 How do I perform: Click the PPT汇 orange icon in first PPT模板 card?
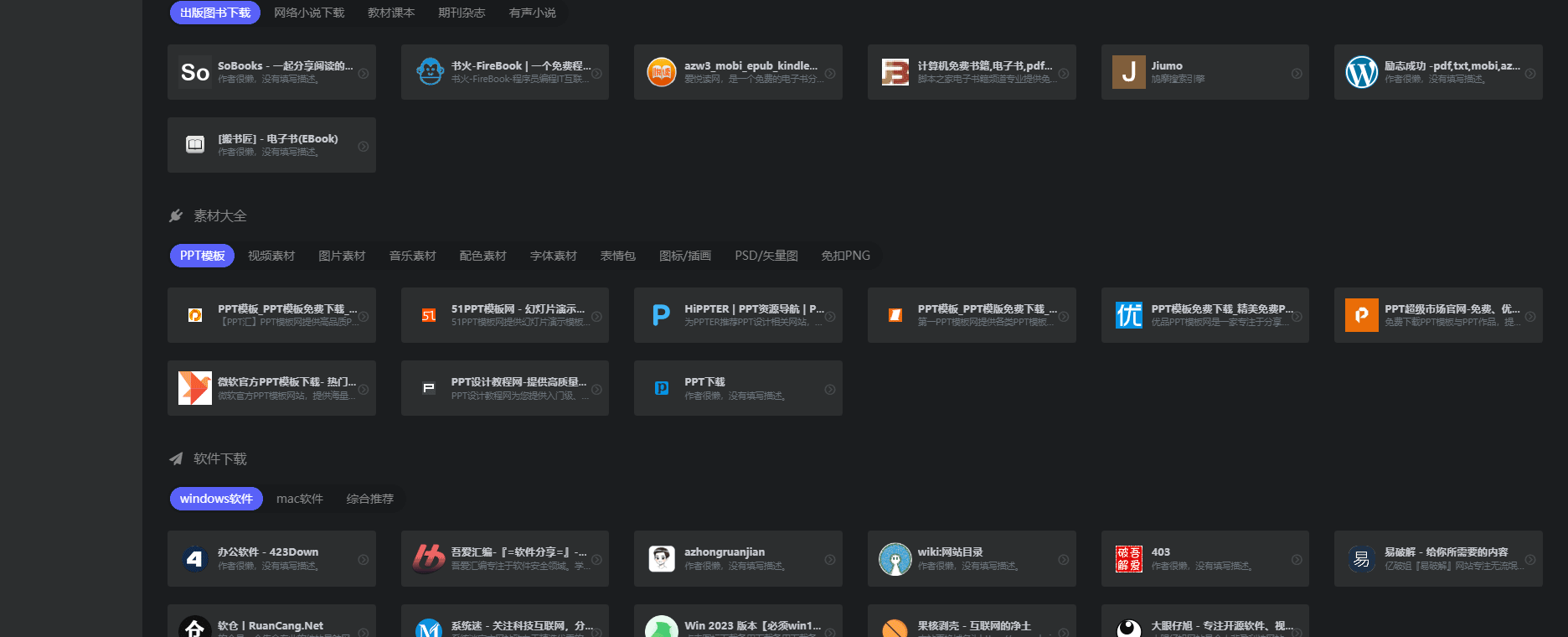click(x=195, y=315)
